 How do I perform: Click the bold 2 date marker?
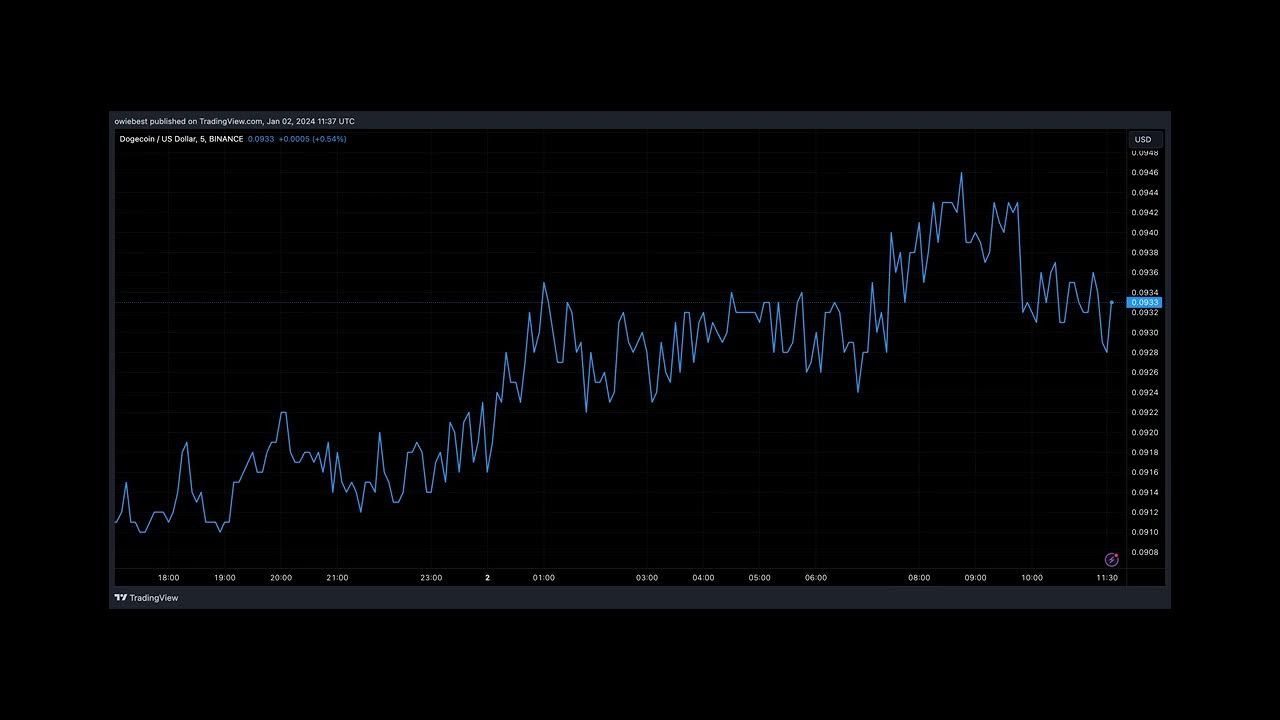point(487,578)
